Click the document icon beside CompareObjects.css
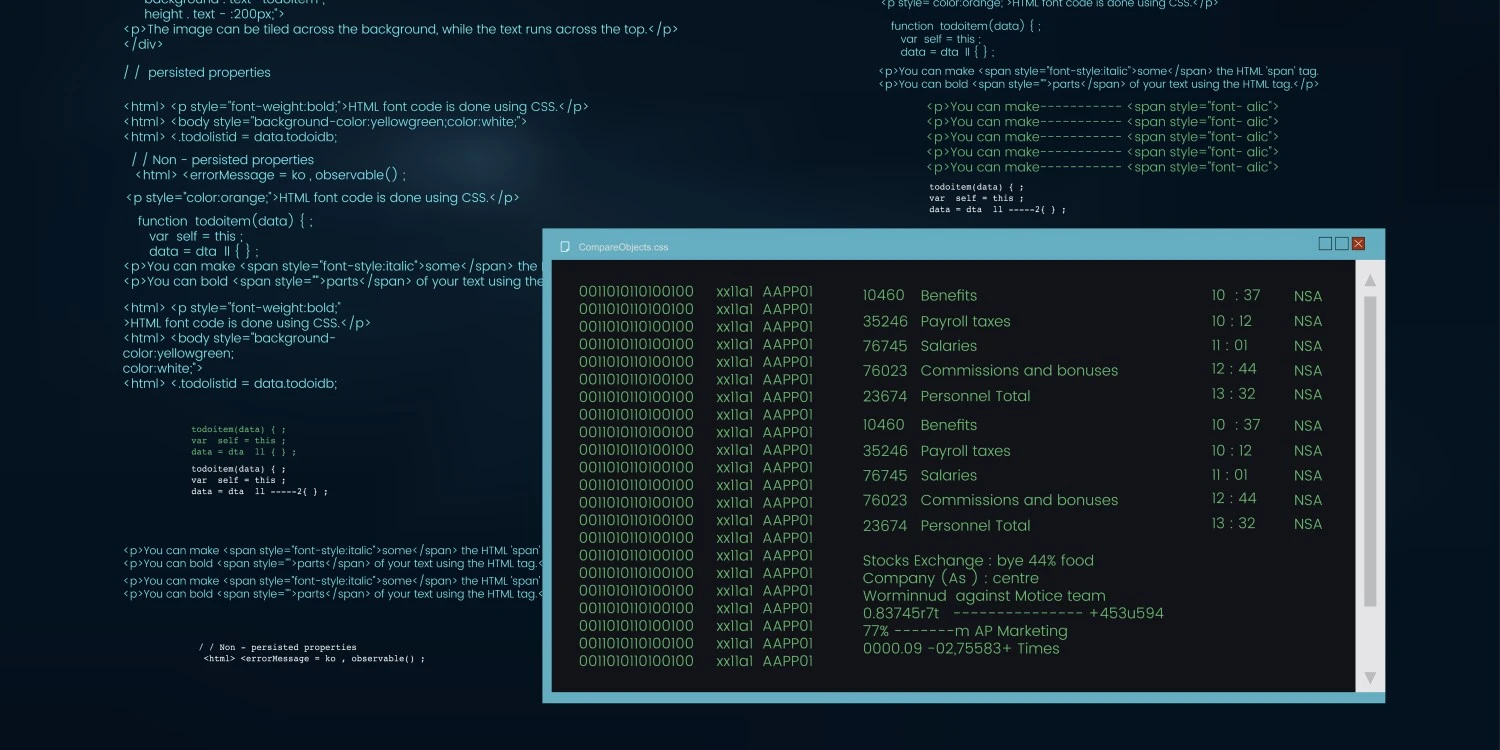The width and height of the screenshot is (1500, 750). tap(565, 246)
